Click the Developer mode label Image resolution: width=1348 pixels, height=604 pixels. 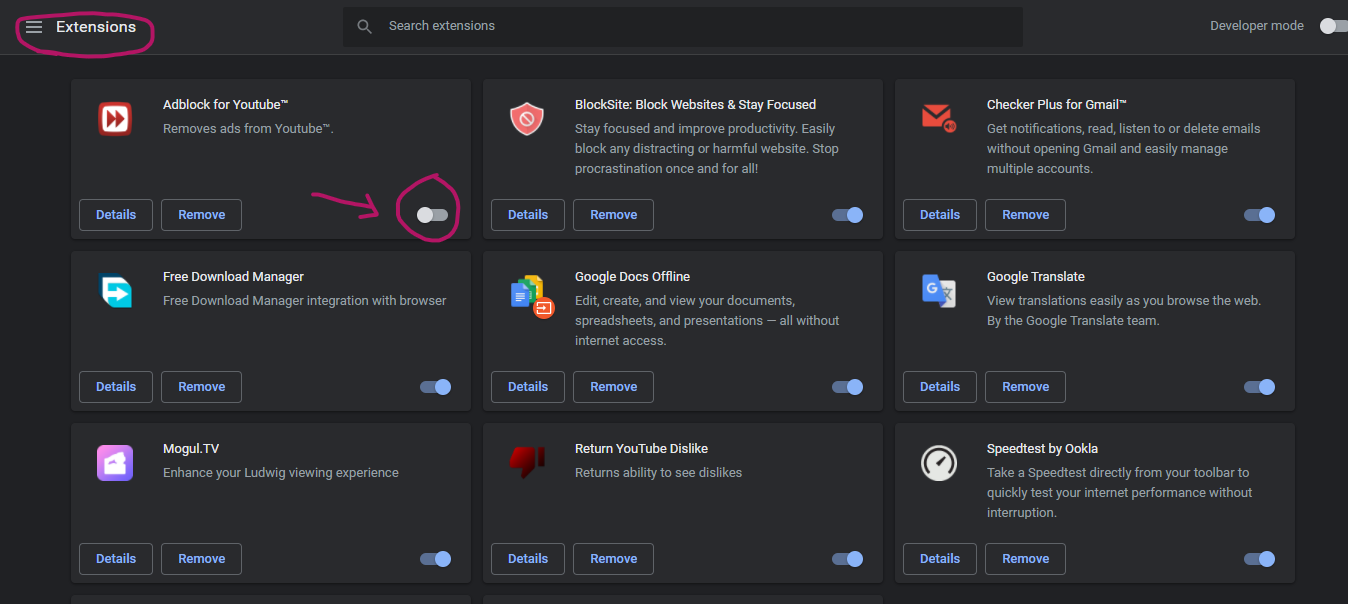1257,26
